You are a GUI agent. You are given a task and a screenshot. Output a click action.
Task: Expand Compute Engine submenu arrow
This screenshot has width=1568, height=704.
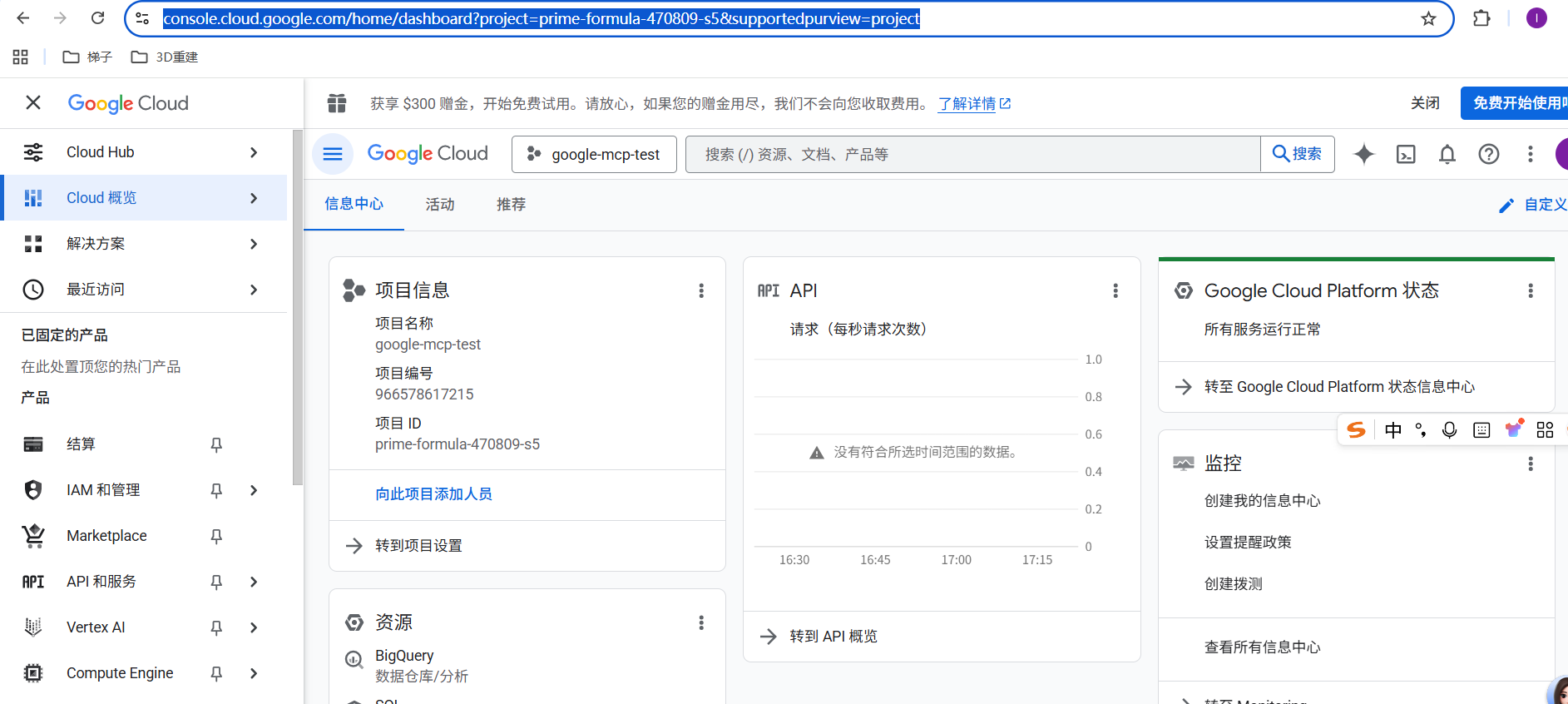(x=254, y=673)
